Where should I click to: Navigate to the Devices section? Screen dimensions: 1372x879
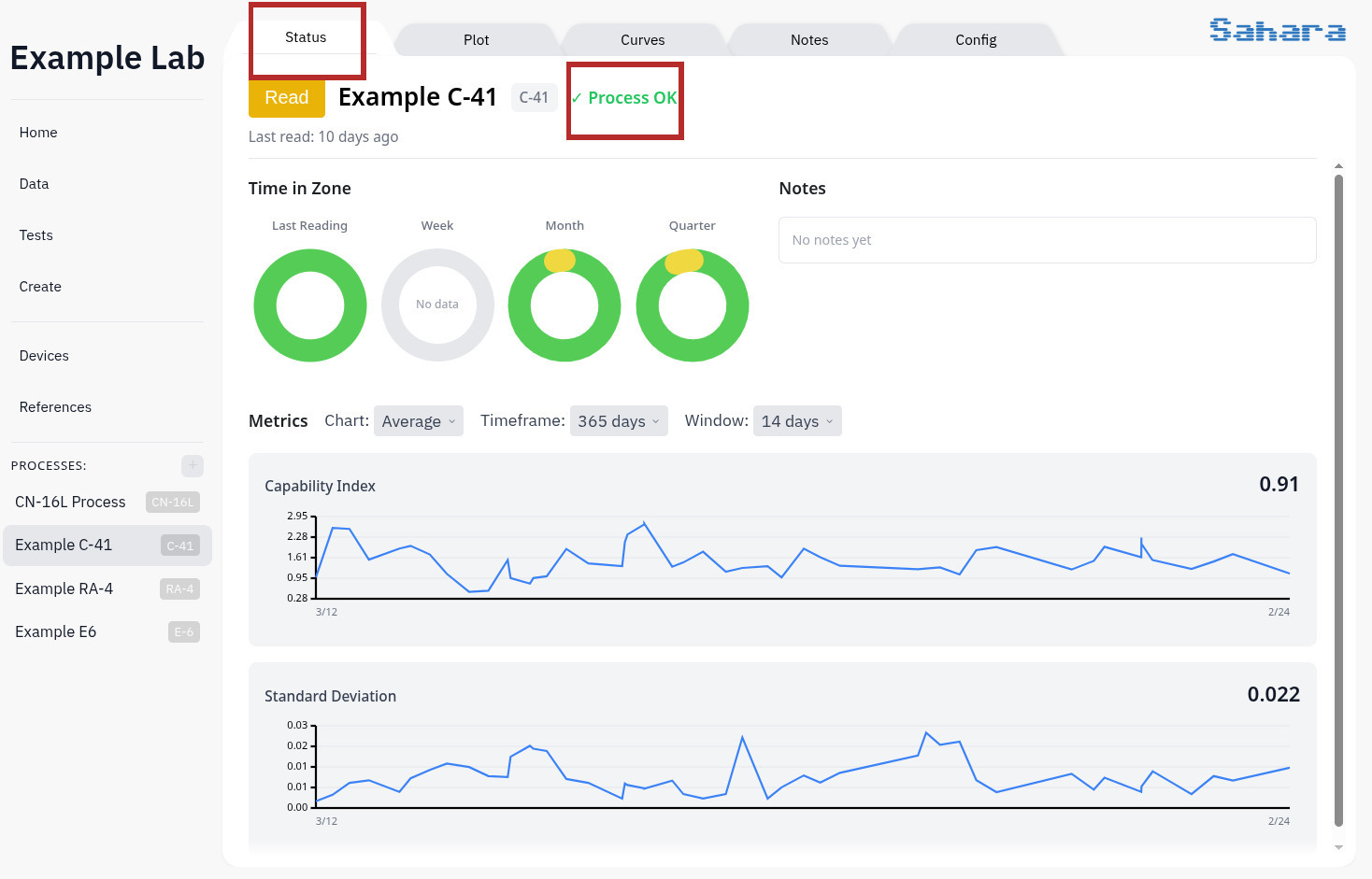click(x=43, y=355)
